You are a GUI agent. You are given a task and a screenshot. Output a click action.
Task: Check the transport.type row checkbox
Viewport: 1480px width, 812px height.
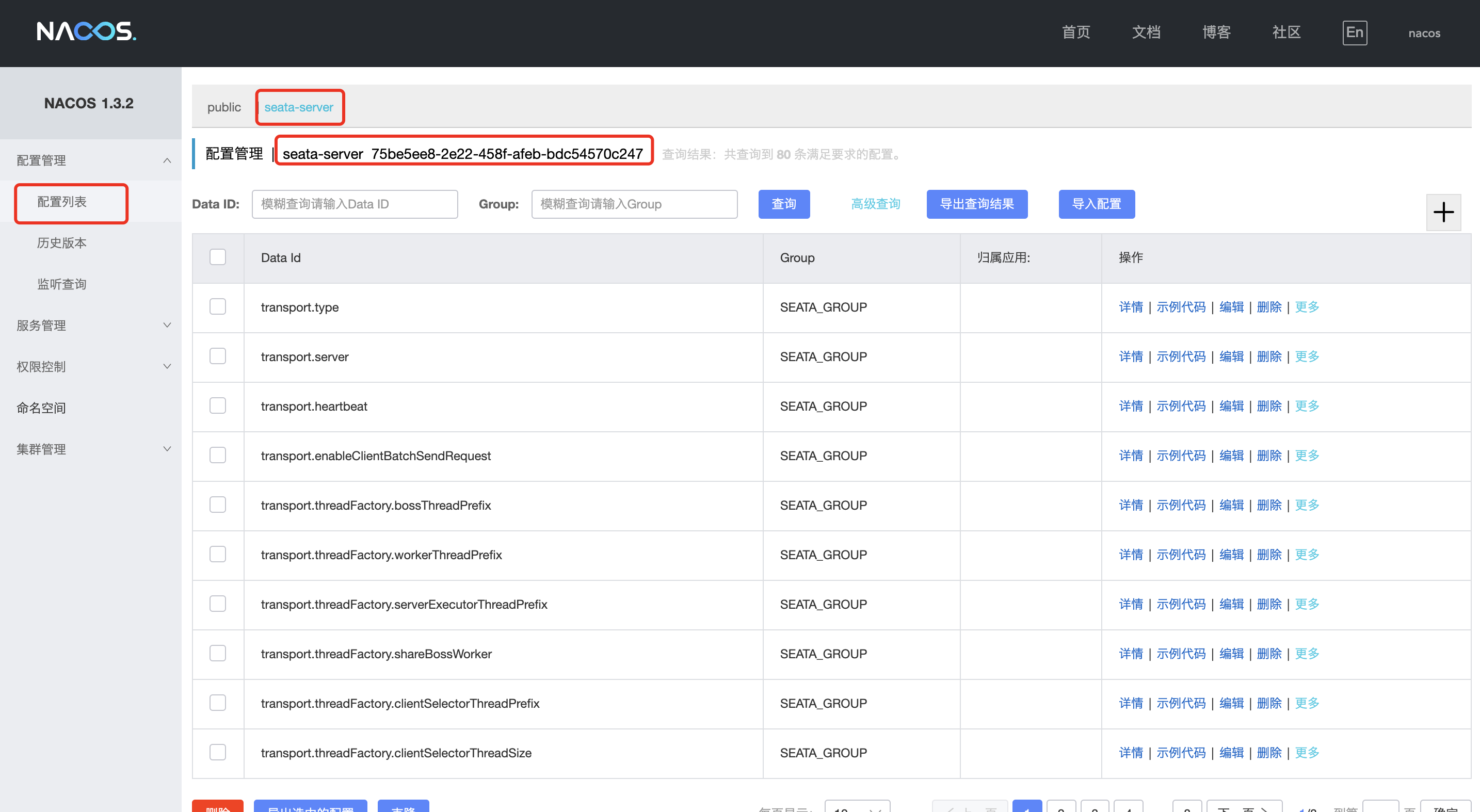(x=218, y=306)
